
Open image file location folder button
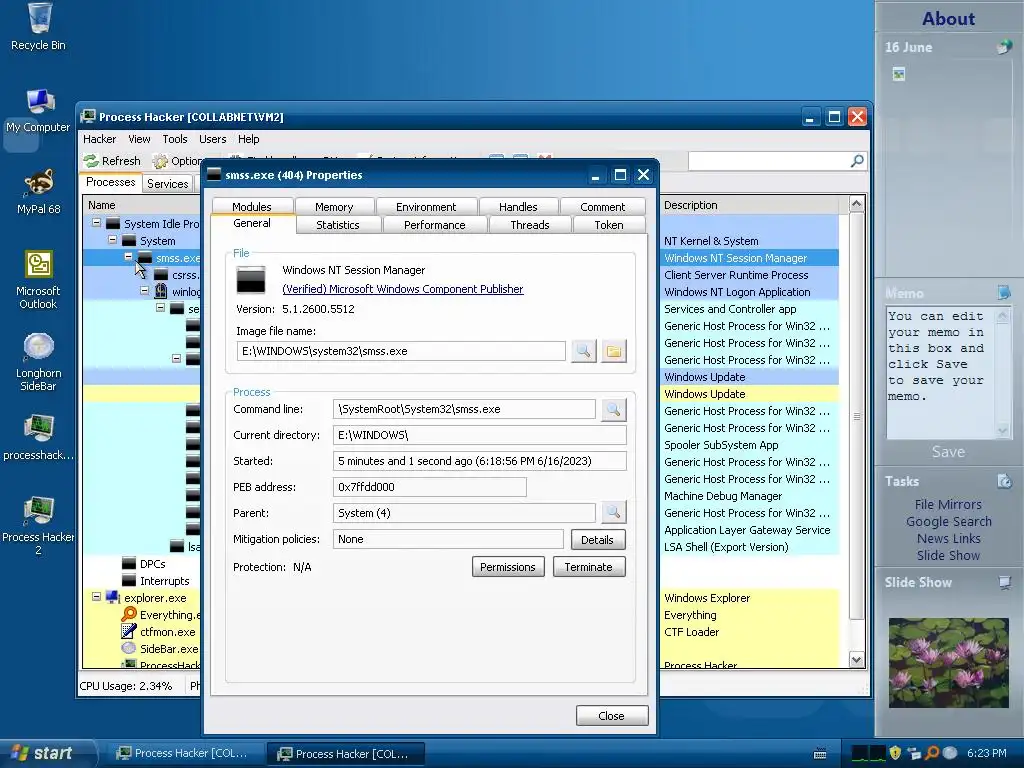613,351
